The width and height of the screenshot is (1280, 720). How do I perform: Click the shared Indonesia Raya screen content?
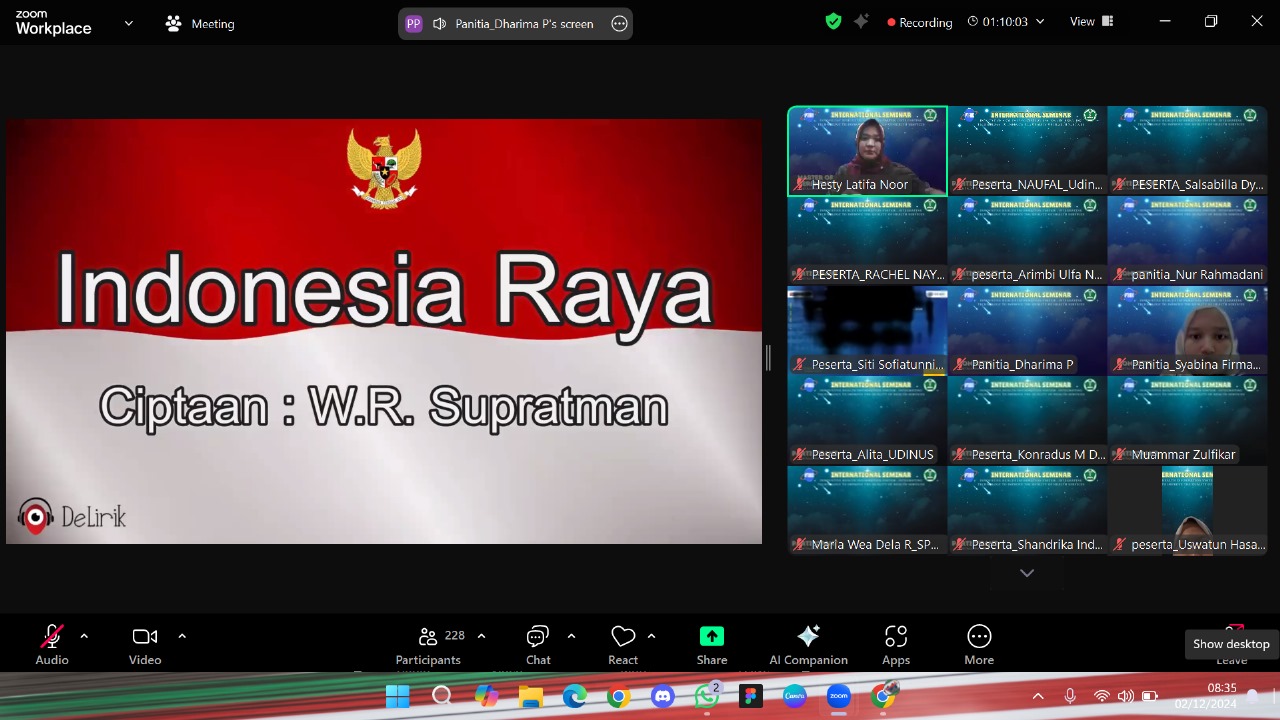(384, 331)
